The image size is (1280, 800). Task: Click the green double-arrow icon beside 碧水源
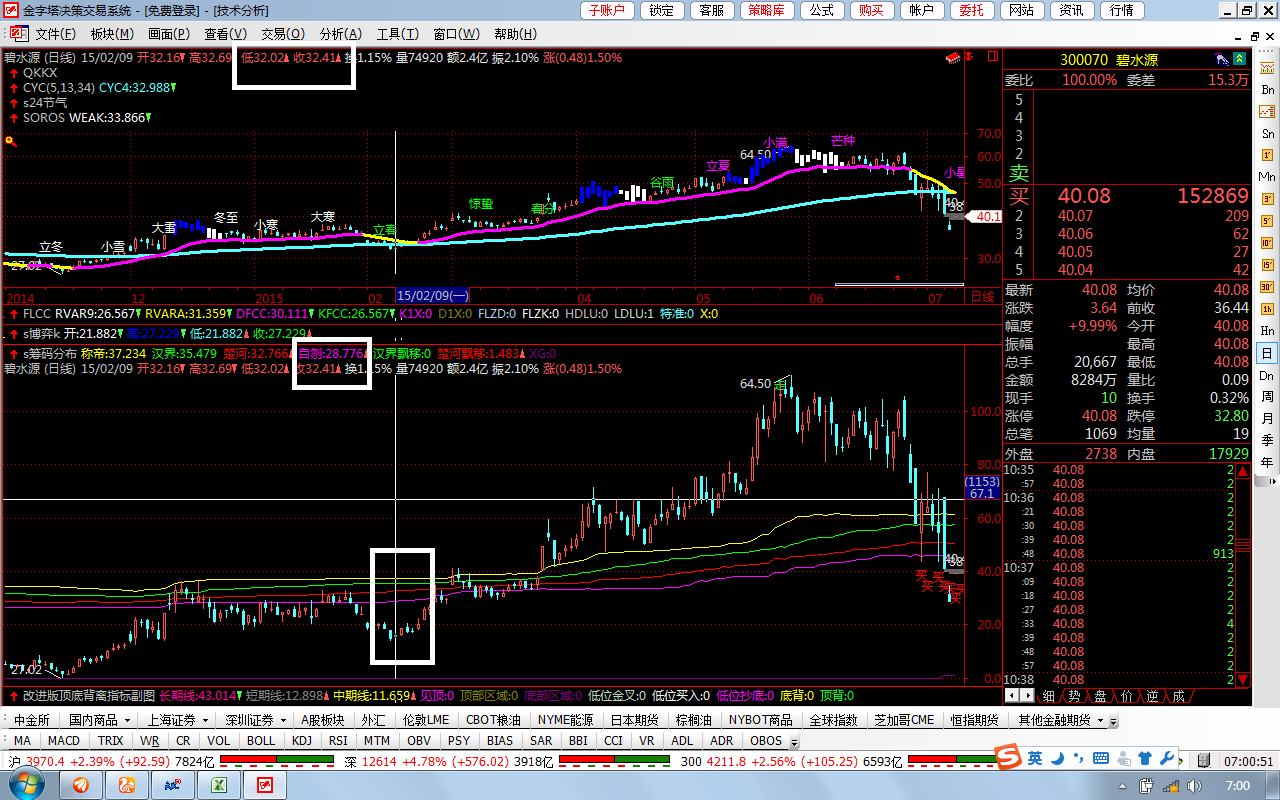[1240, 60]
